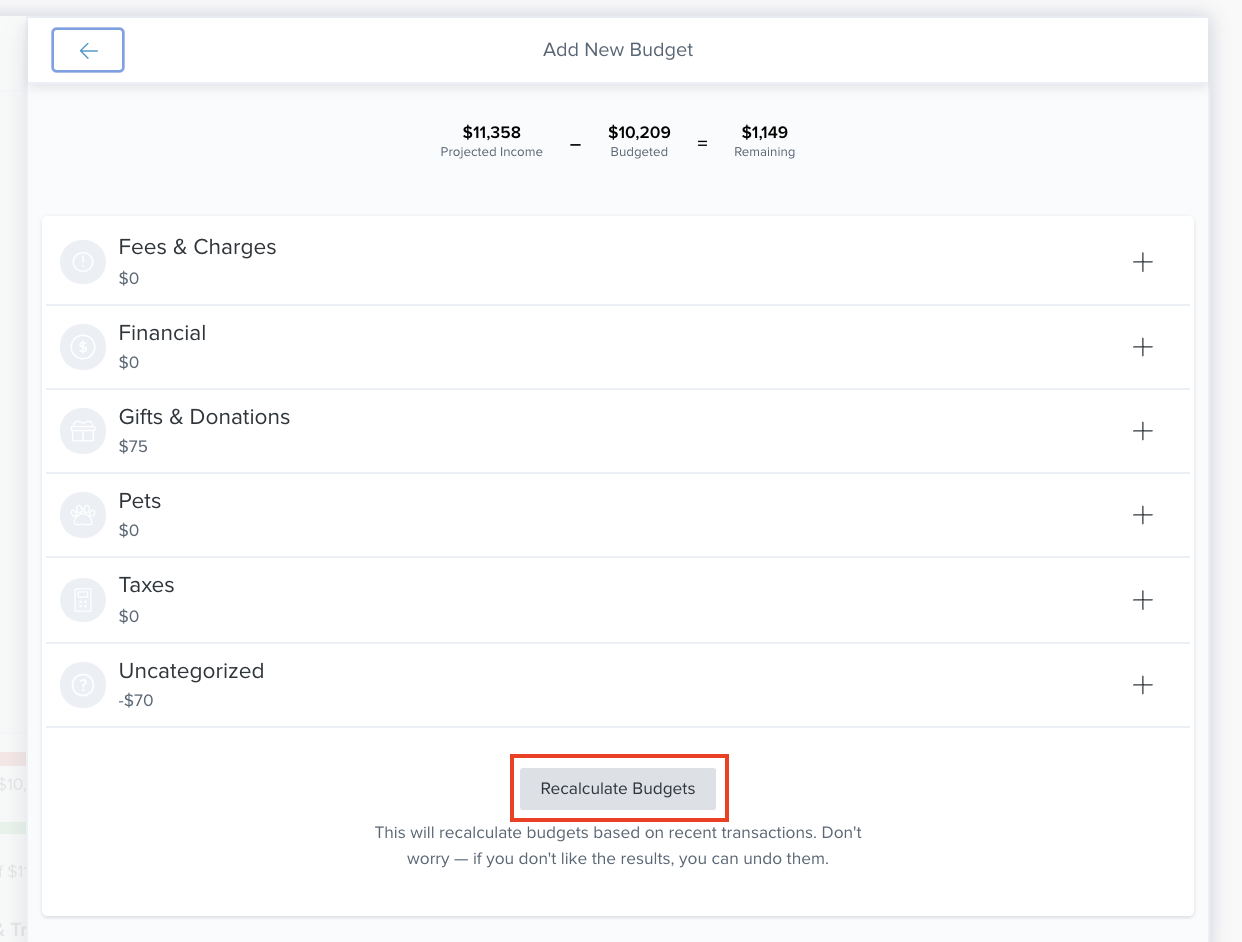This screenshot has width=1242, height=942.
Task: Click the Financial dollar coin icon
Action: pyautogui.click(x=83, y=347)
